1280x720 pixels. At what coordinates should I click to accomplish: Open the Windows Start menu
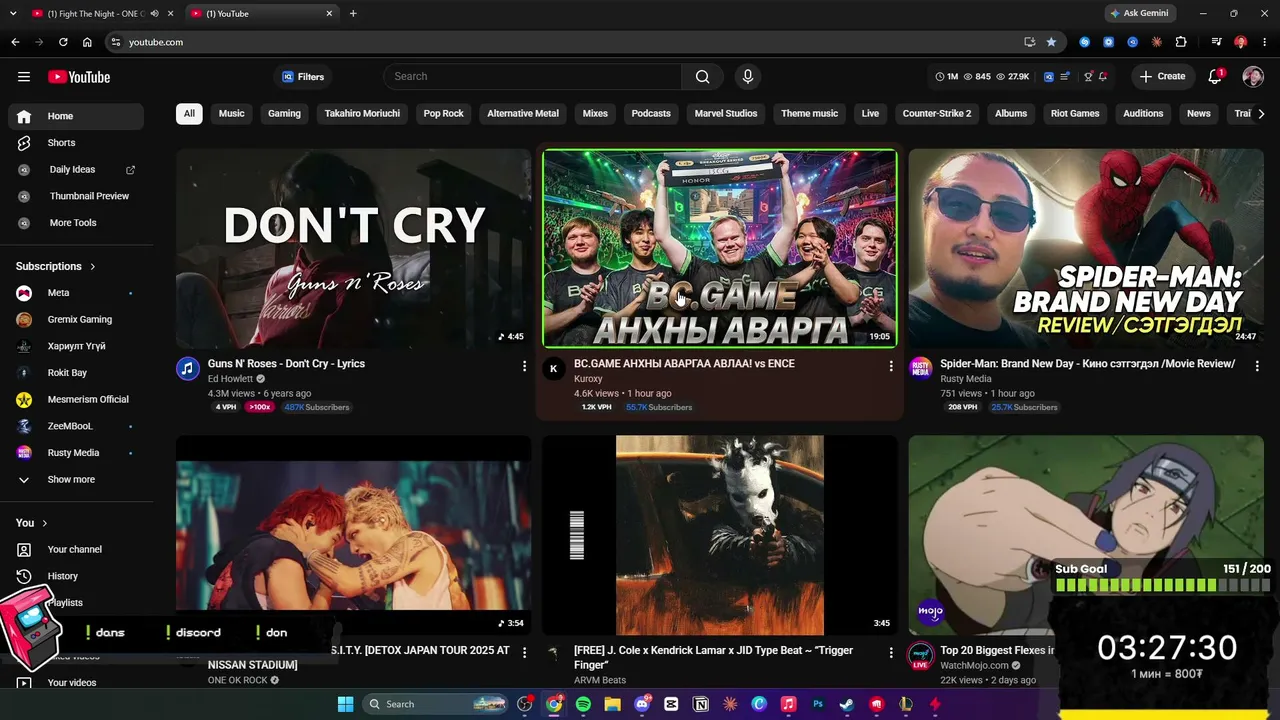coord(345,704)
